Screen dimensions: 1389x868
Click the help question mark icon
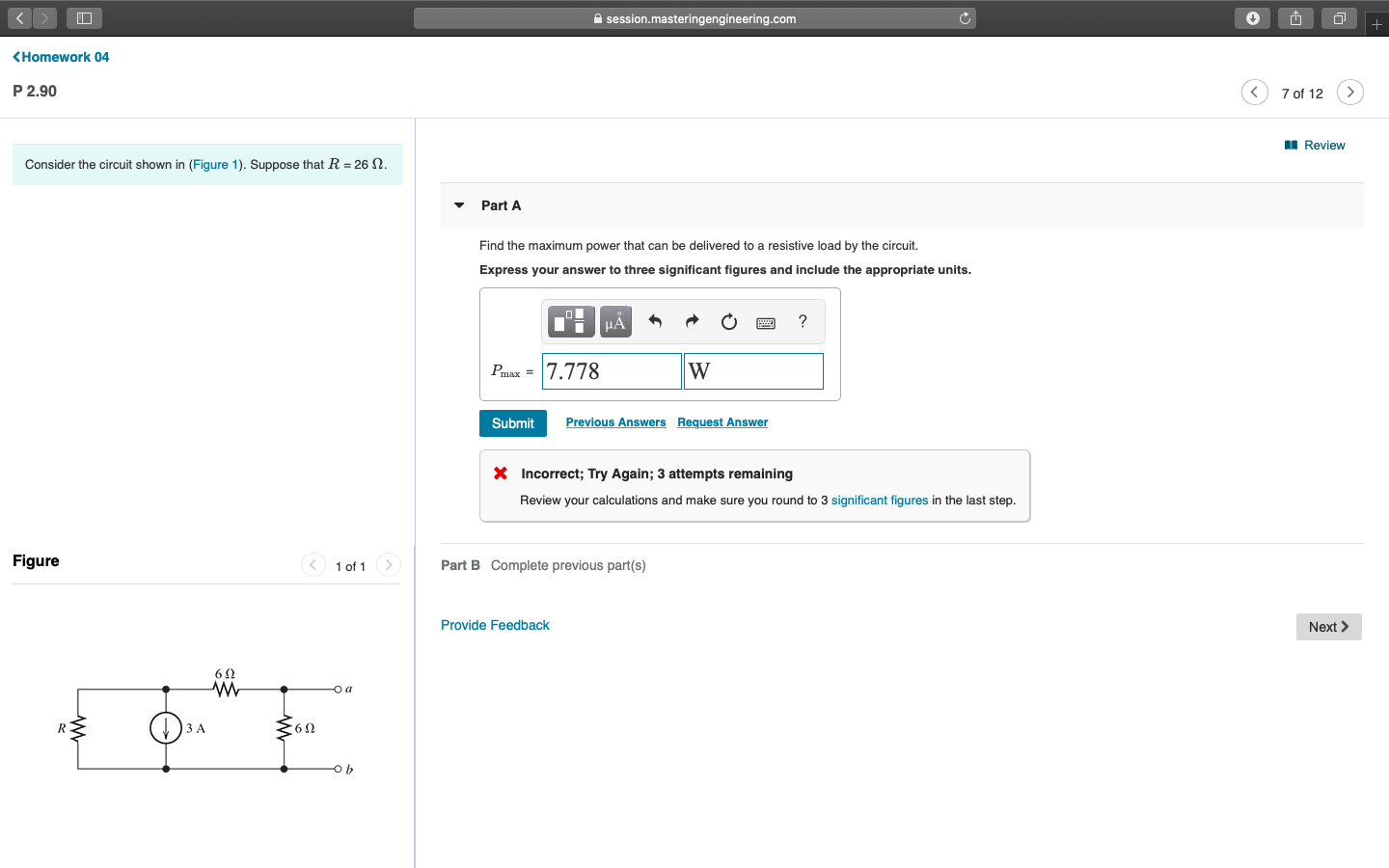pyautogui.click(x=802, y=321)
